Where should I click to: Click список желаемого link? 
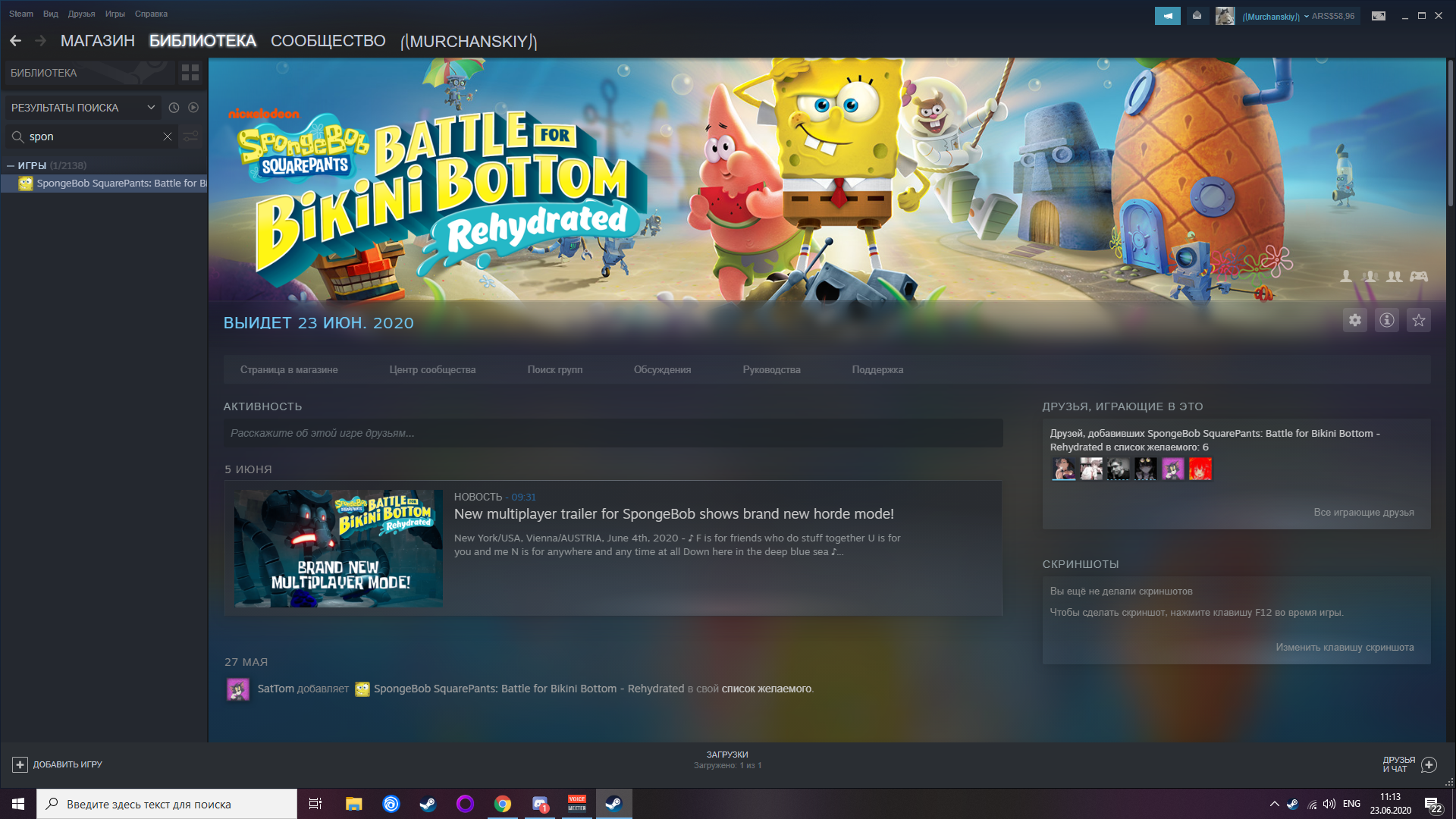(x=766, y=689)
